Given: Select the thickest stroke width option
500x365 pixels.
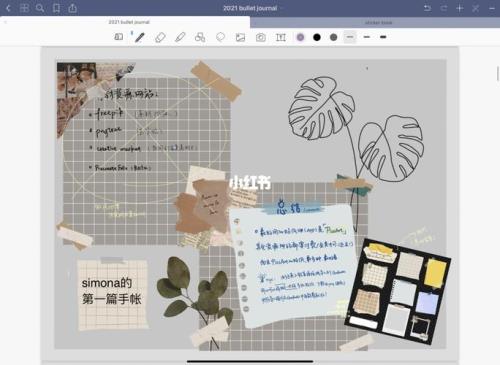Looking at the screenshot, I should pyautogui.click(x=383, y=37).
